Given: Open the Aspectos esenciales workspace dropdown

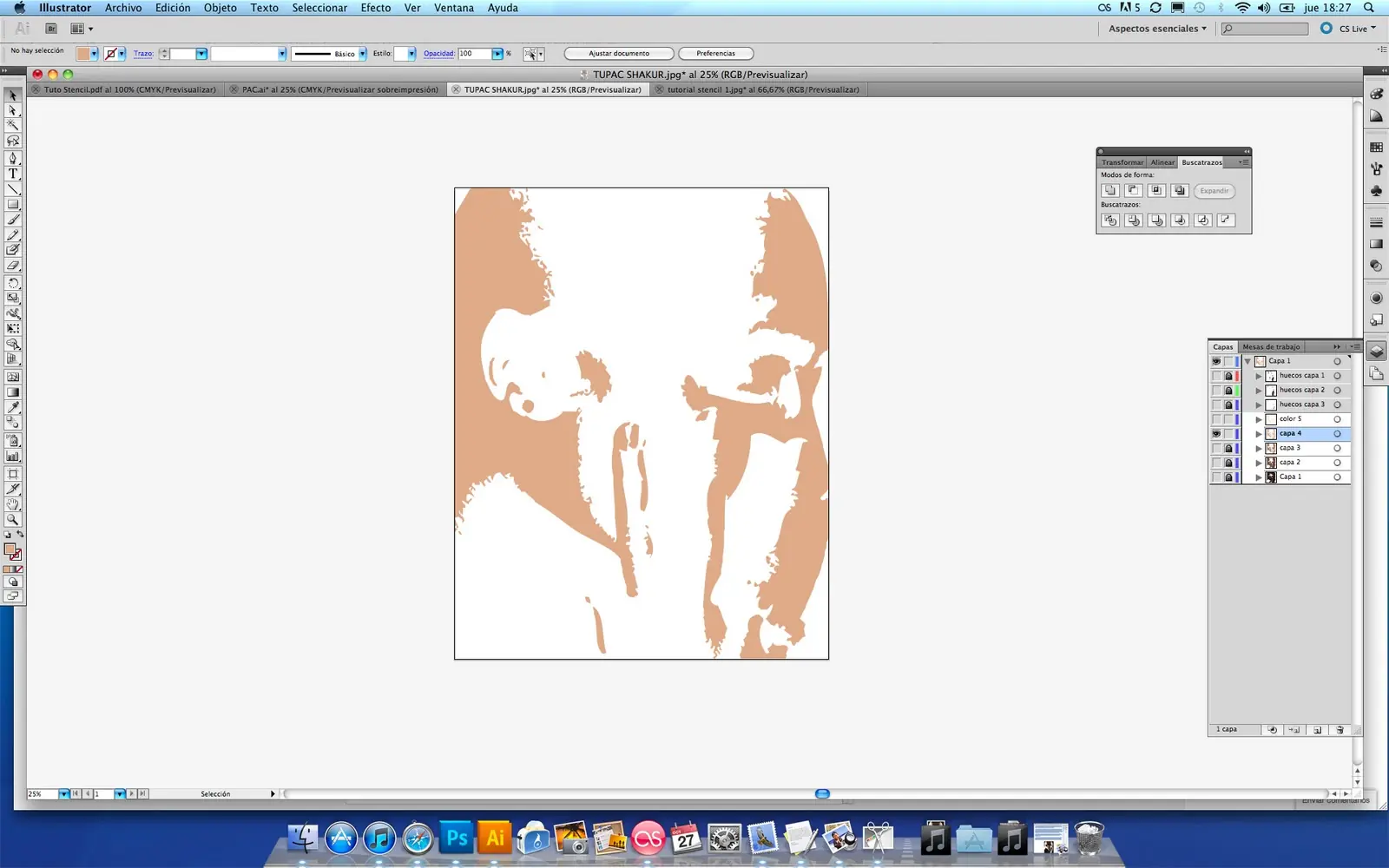Looking at the screenshot, I should click(x=1157, y=29).
